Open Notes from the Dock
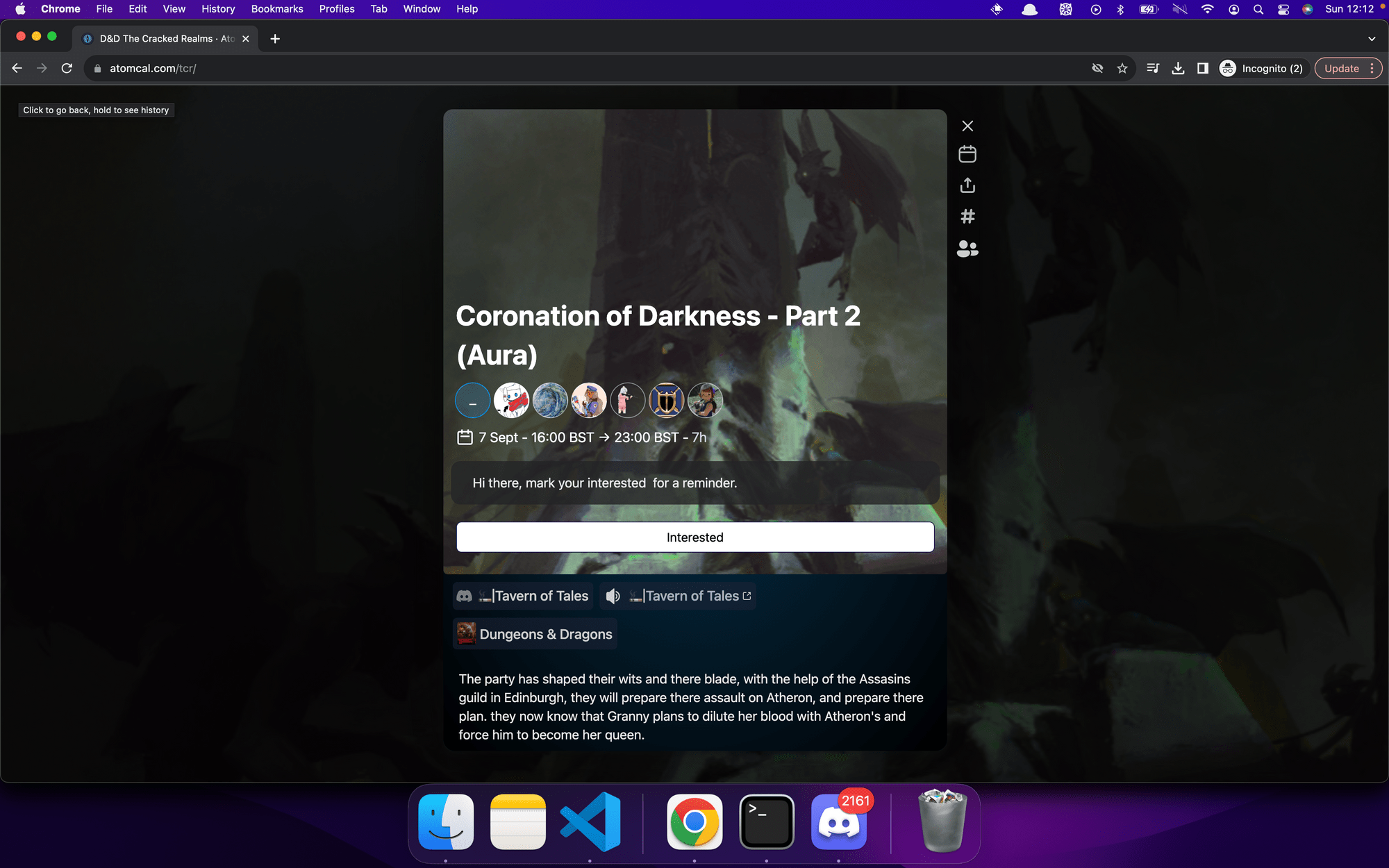The image size is (1389, 868). 518,822
